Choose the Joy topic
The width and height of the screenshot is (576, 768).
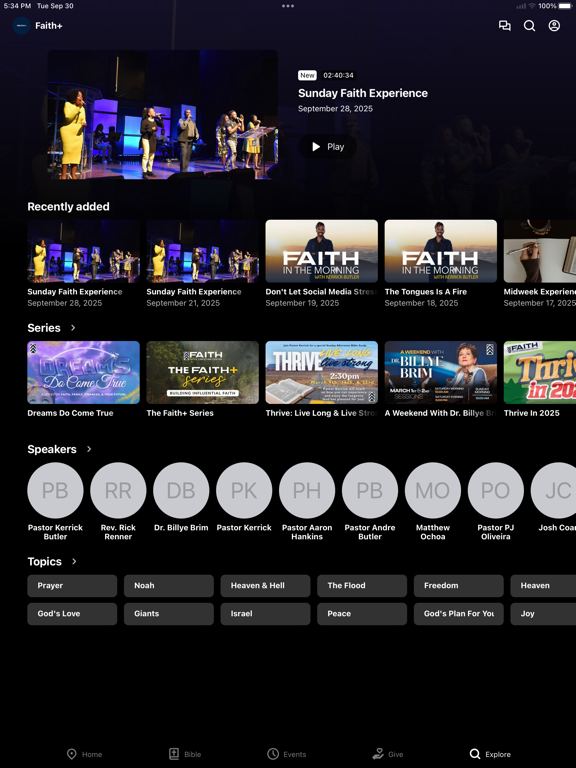point(543,614)
